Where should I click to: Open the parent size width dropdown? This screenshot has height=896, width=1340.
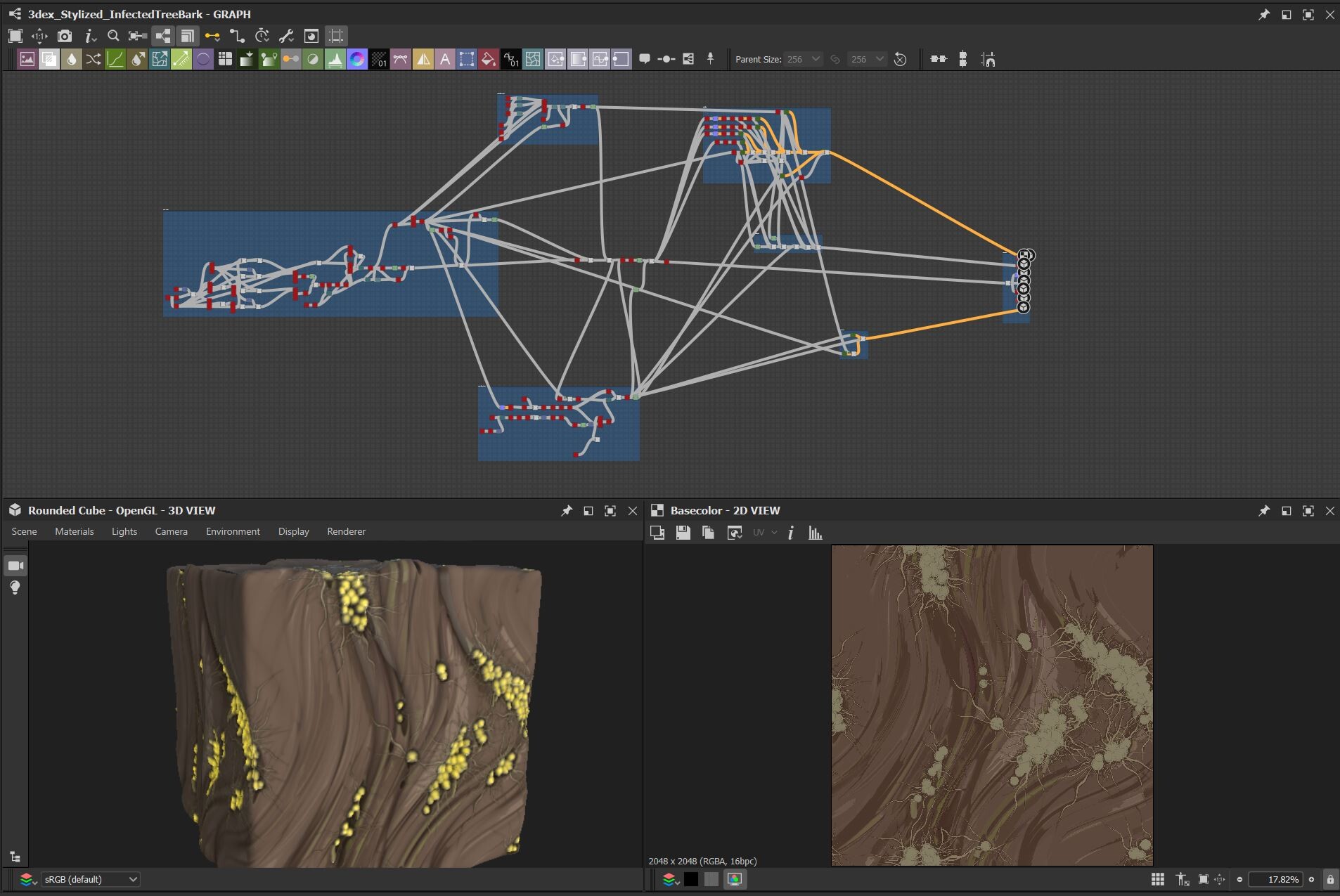point(816,59)
